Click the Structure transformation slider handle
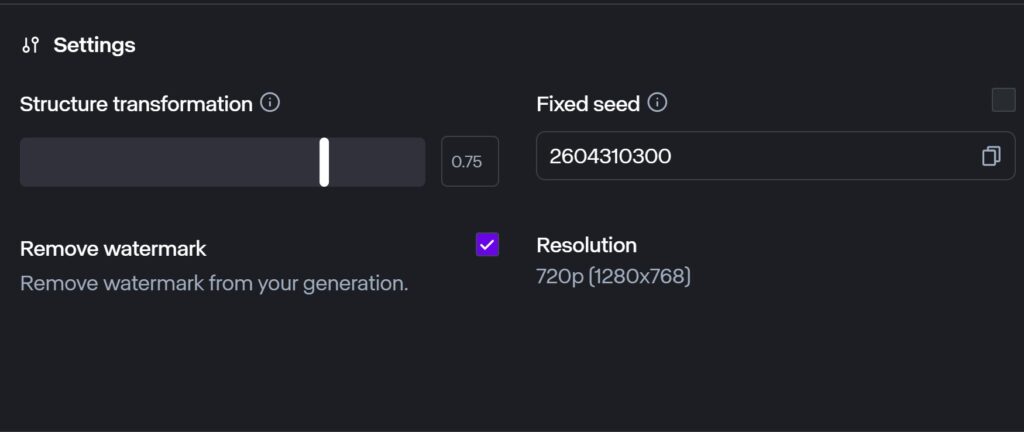The image size is (1024, 432). 324,162
